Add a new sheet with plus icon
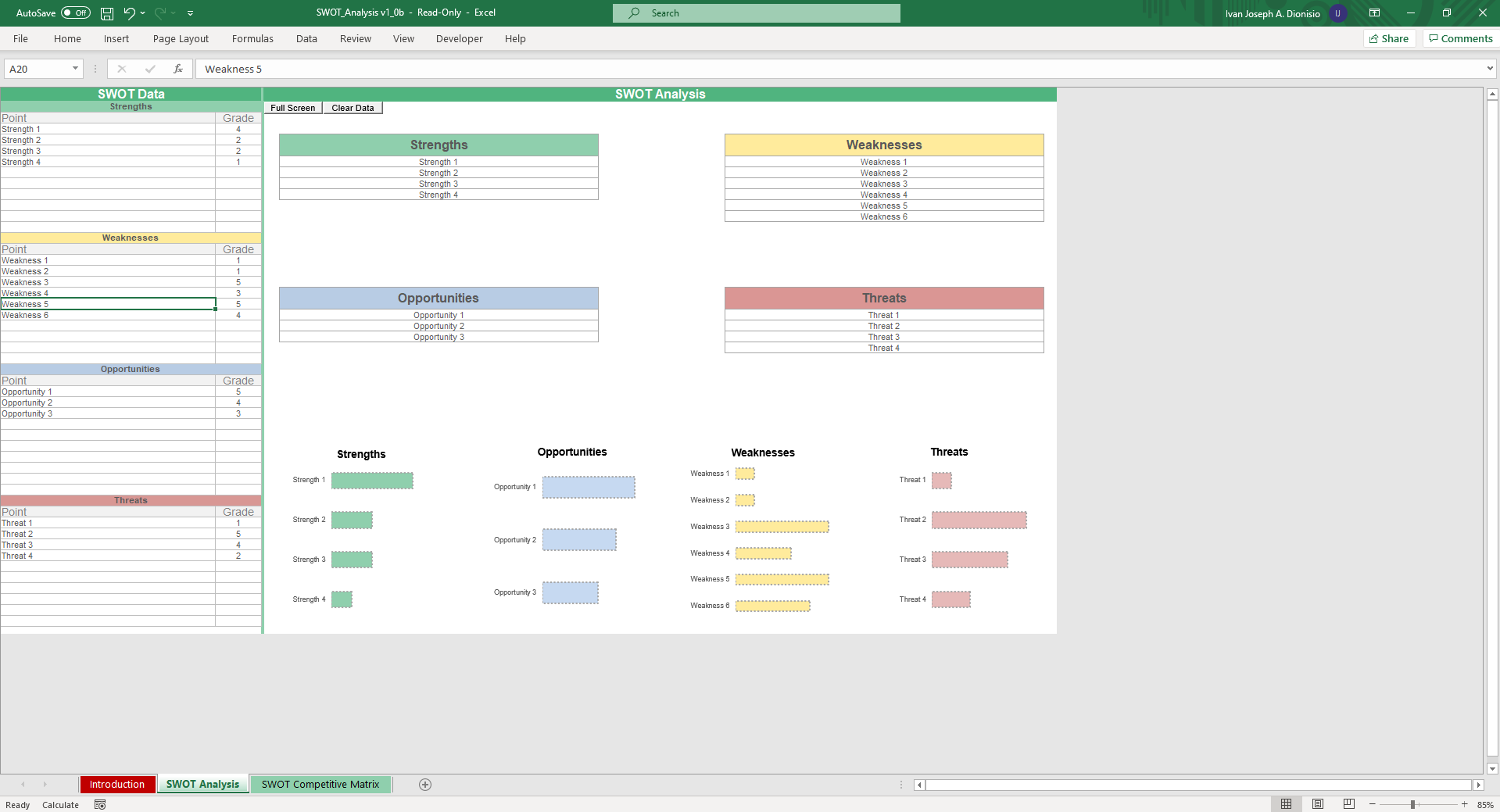This screenshot has width=1500, height=812. [x=425, y=785]
